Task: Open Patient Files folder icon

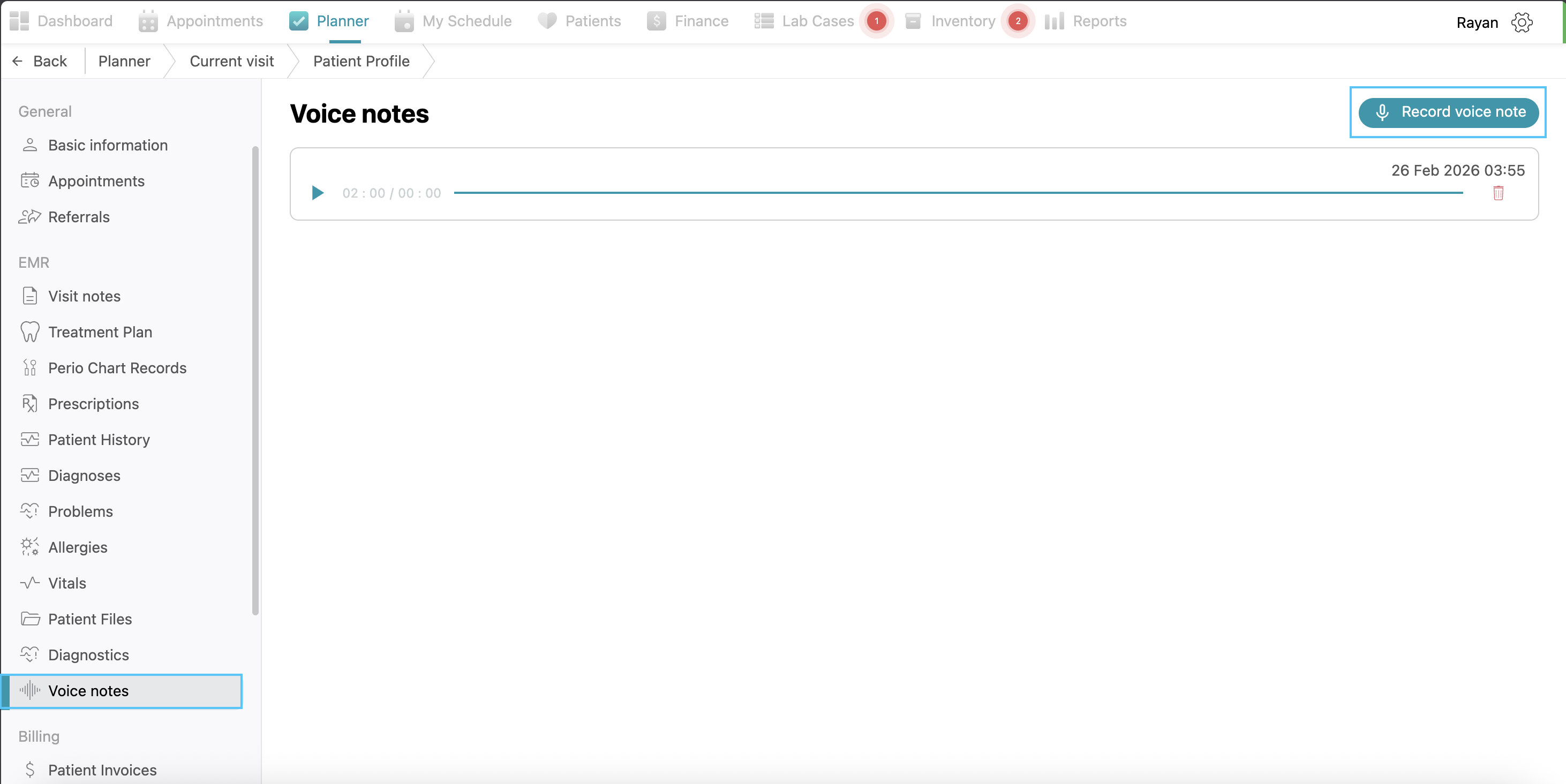Action: click(x=30, y=619)
